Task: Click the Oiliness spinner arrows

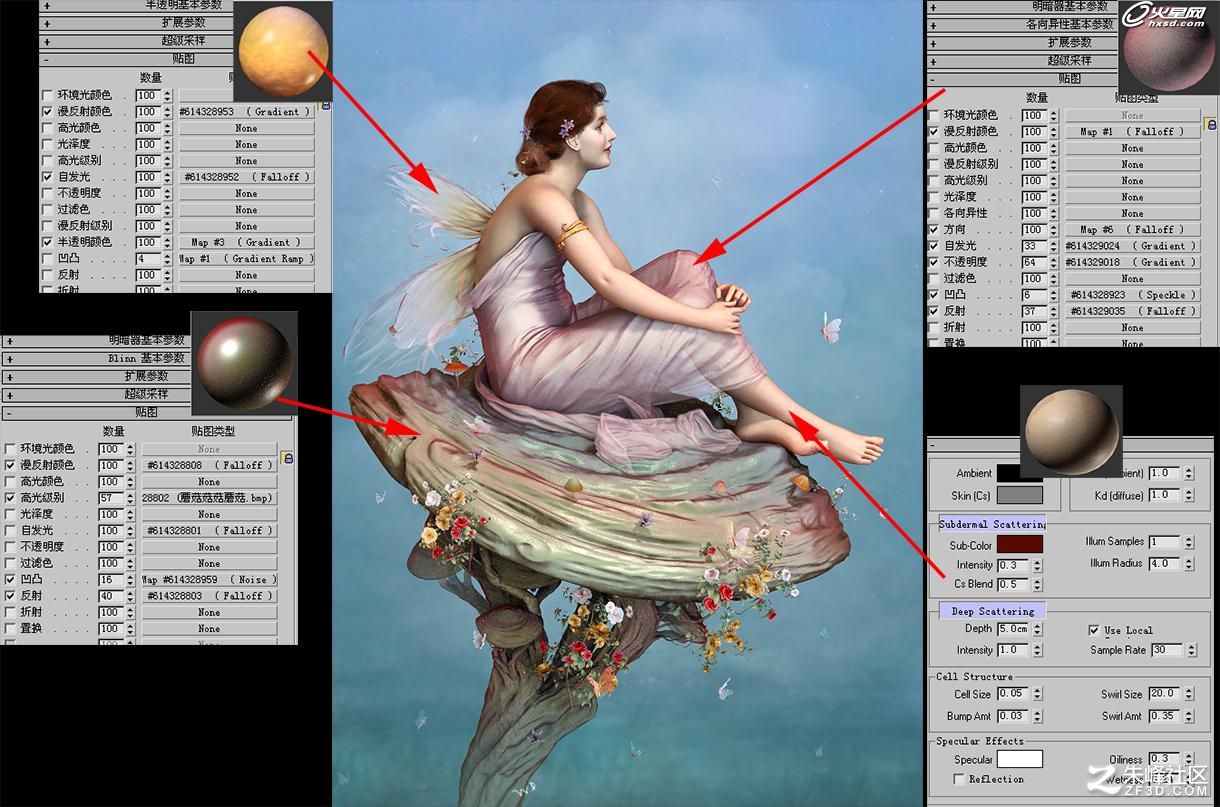Action: pyautogui.click(x=1189, y=760)
